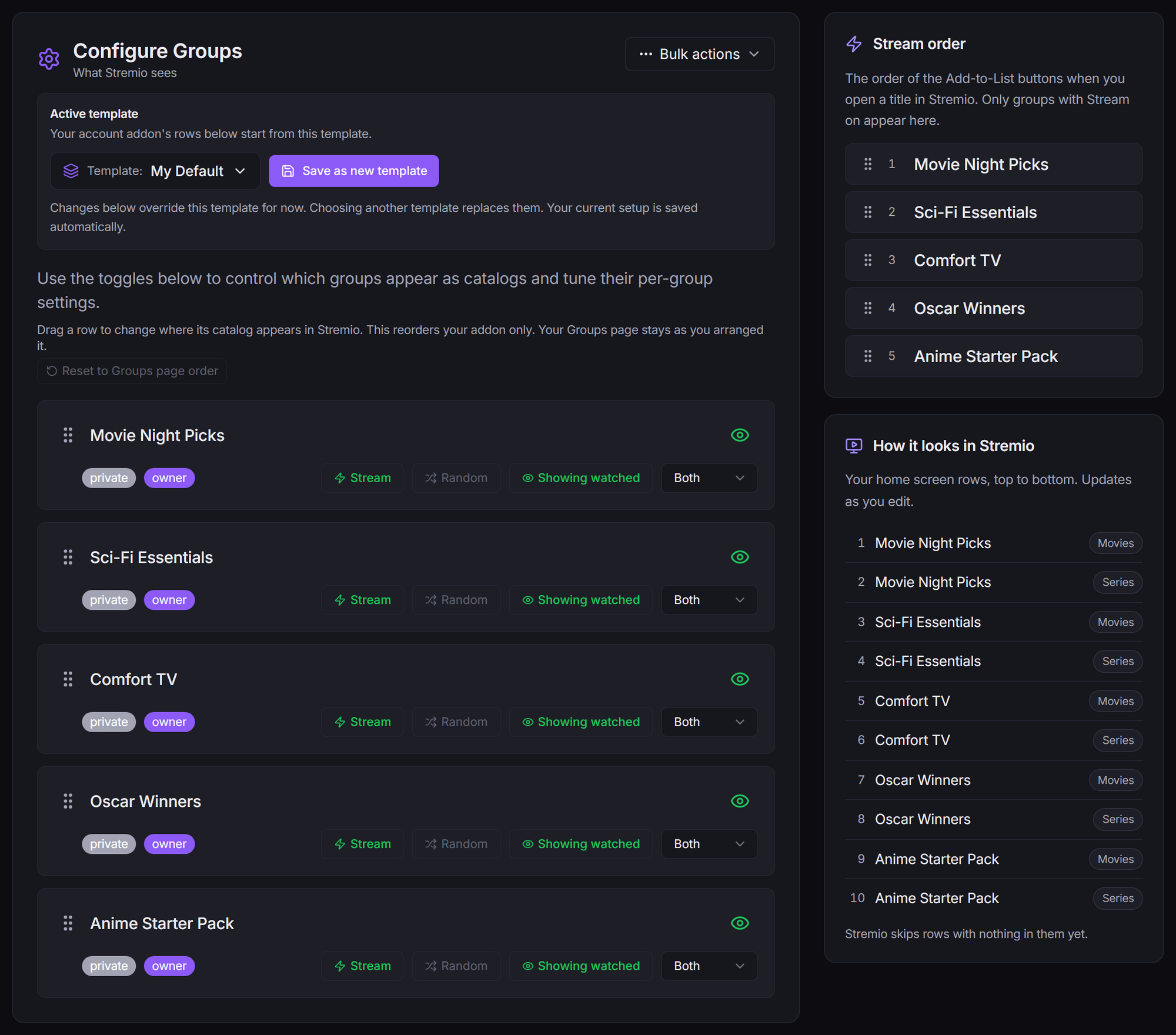Open the Both dropdown for Comfort TV
Viewport: 1176px width, 1035px height.
pos(709,722)
